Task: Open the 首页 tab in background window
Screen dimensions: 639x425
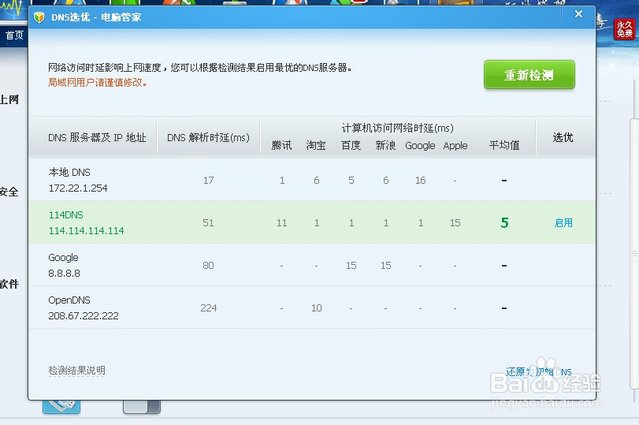Action: point(14,35)
